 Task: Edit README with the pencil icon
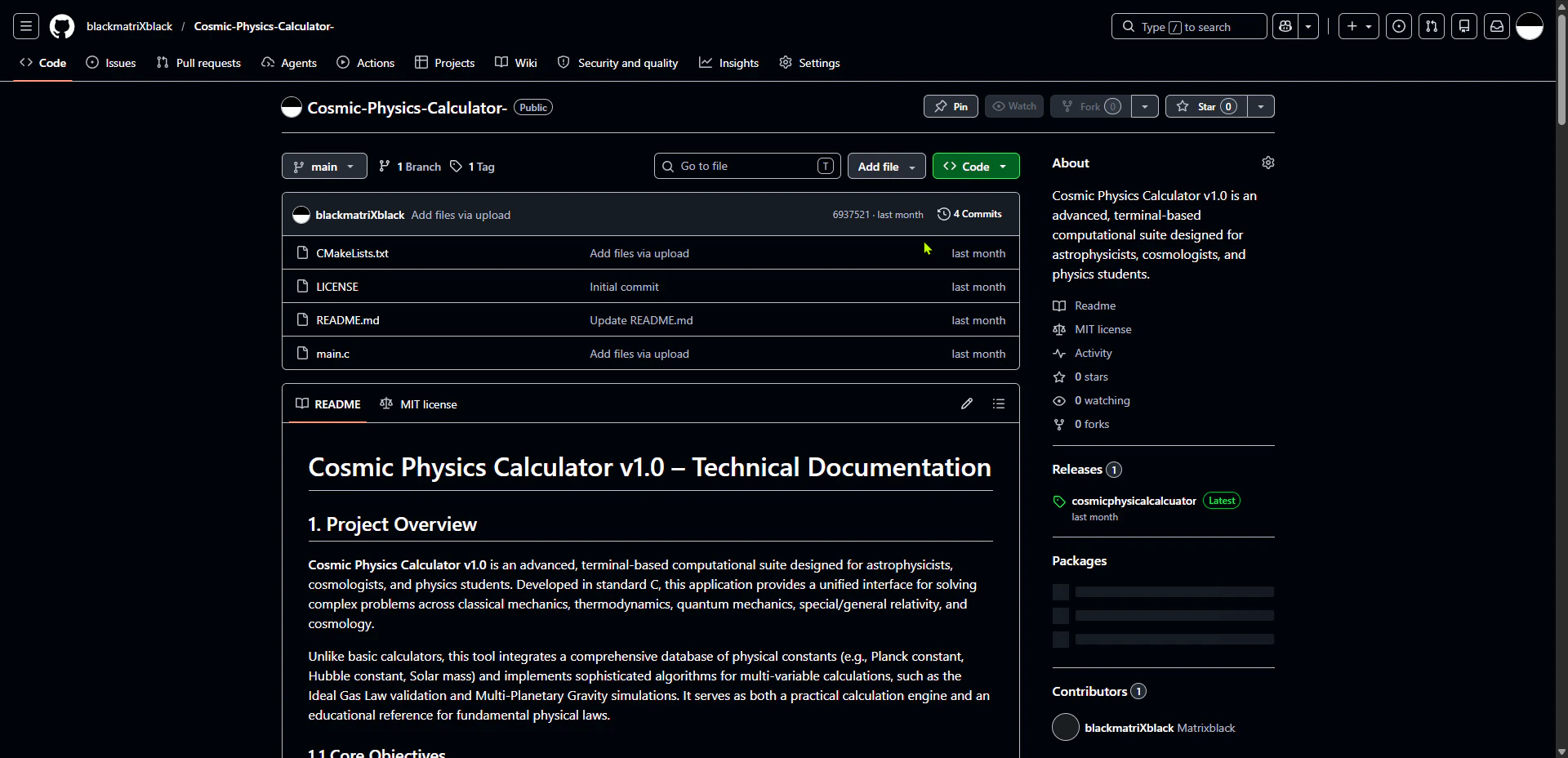(x=967, y=404)
